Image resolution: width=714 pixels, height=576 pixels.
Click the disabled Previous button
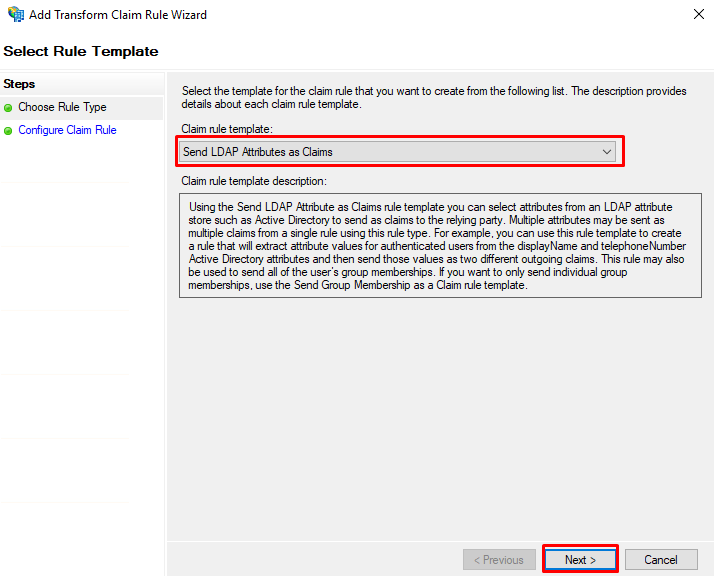pyautogui.click(x=499, y=560)
